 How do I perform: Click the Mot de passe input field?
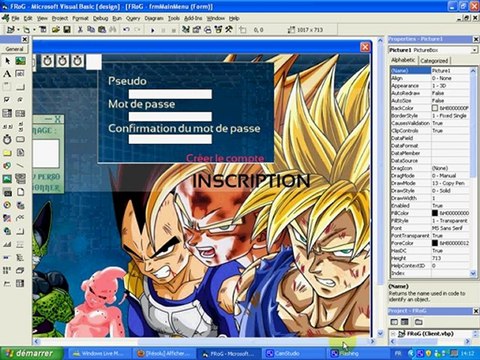click(x=170, y=117)
